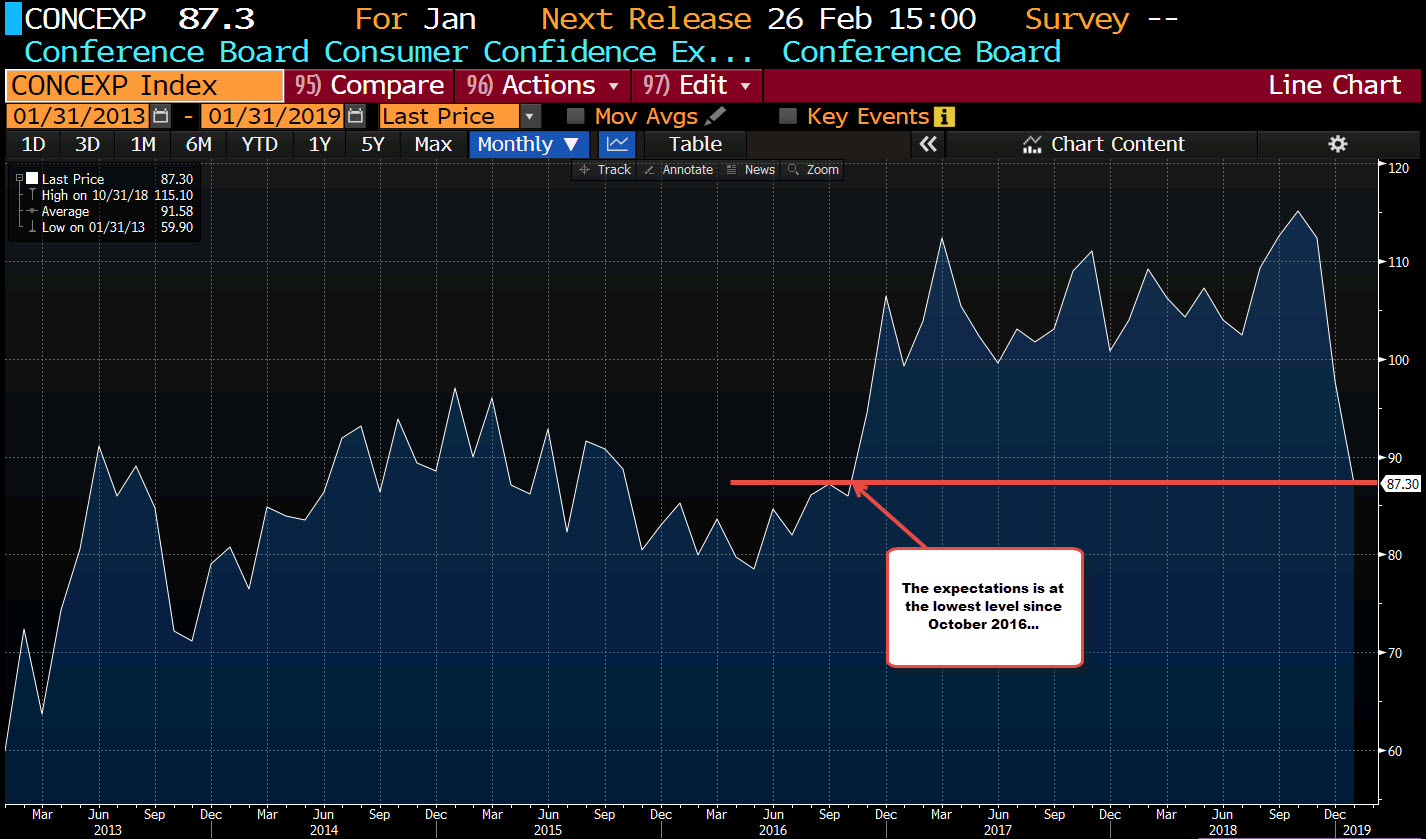Image resolution: width=1426 pixels, height=839 pixels.
Task: Select the 6M range tab
Action: click(x=198, y=144)
